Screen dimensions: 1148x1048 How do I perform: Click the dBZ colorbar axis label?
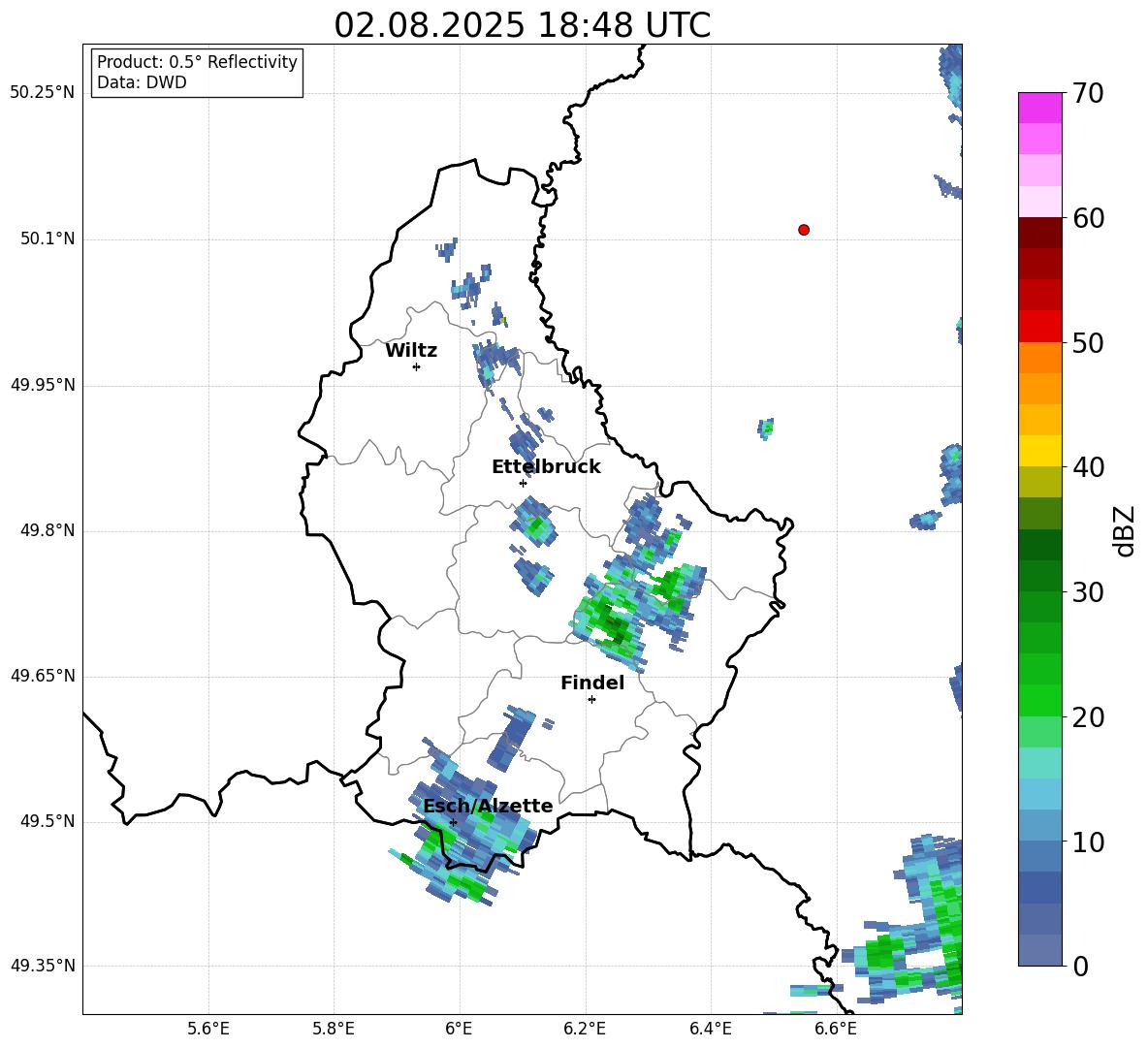[1125, 530]
